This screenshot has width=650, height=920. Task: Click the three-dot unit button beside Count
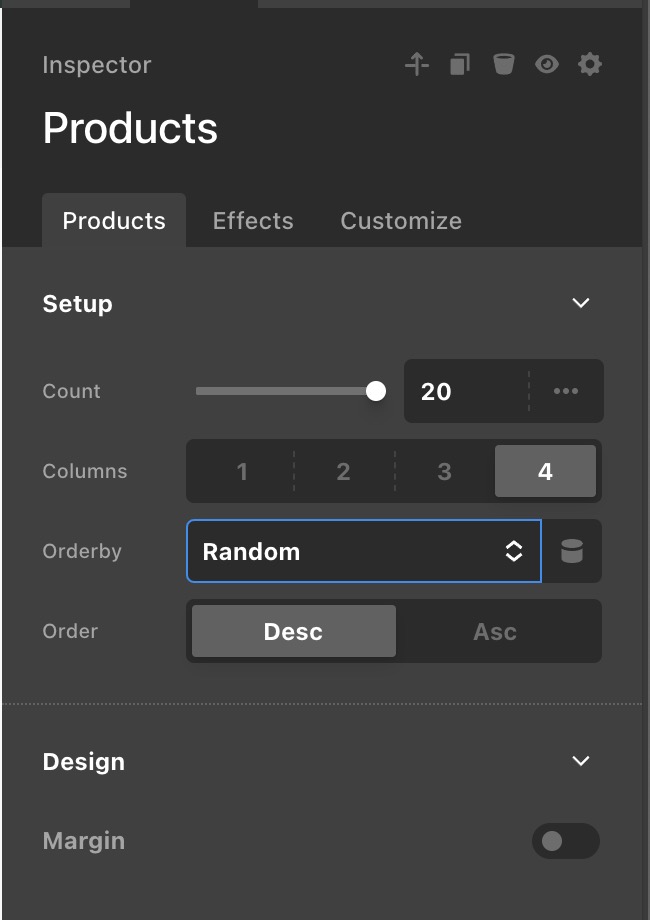[x=566, y=391]
